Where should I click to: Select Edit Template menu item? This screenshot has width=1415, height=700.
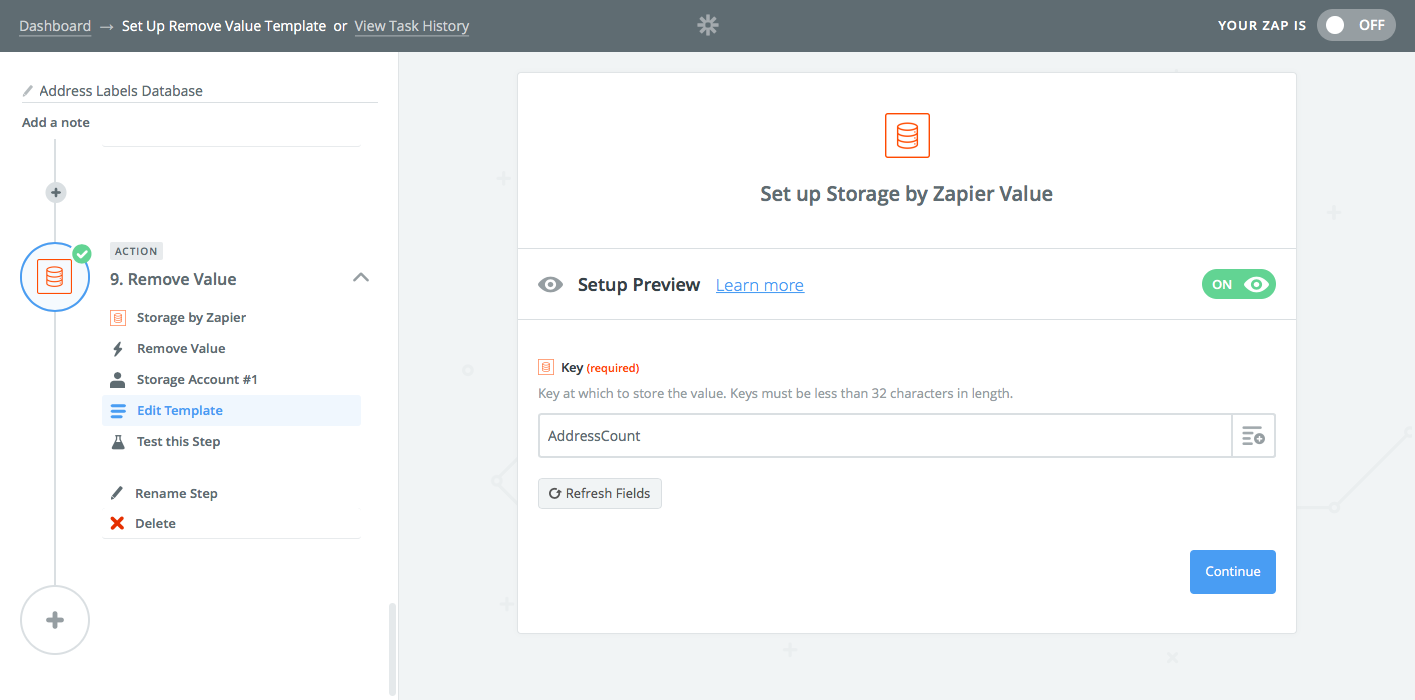tap(231, 410)
